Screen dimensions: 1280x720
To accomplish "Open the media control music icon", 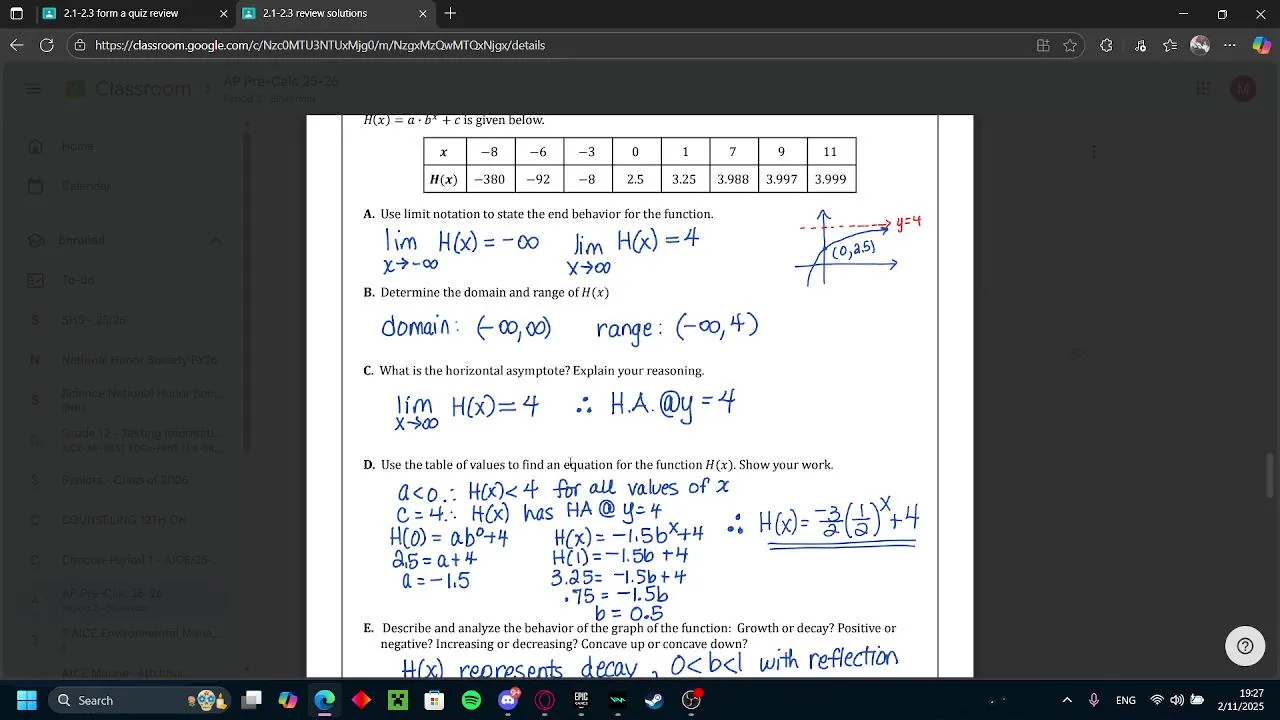I will pos(1140,45).
